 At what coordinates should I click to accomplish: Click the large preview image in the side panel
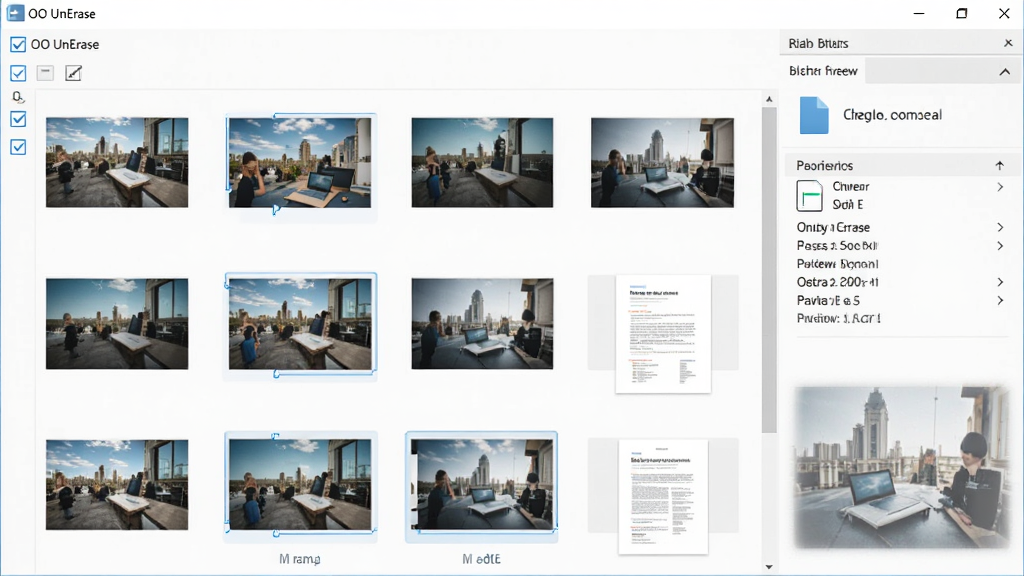pos(901,467)
